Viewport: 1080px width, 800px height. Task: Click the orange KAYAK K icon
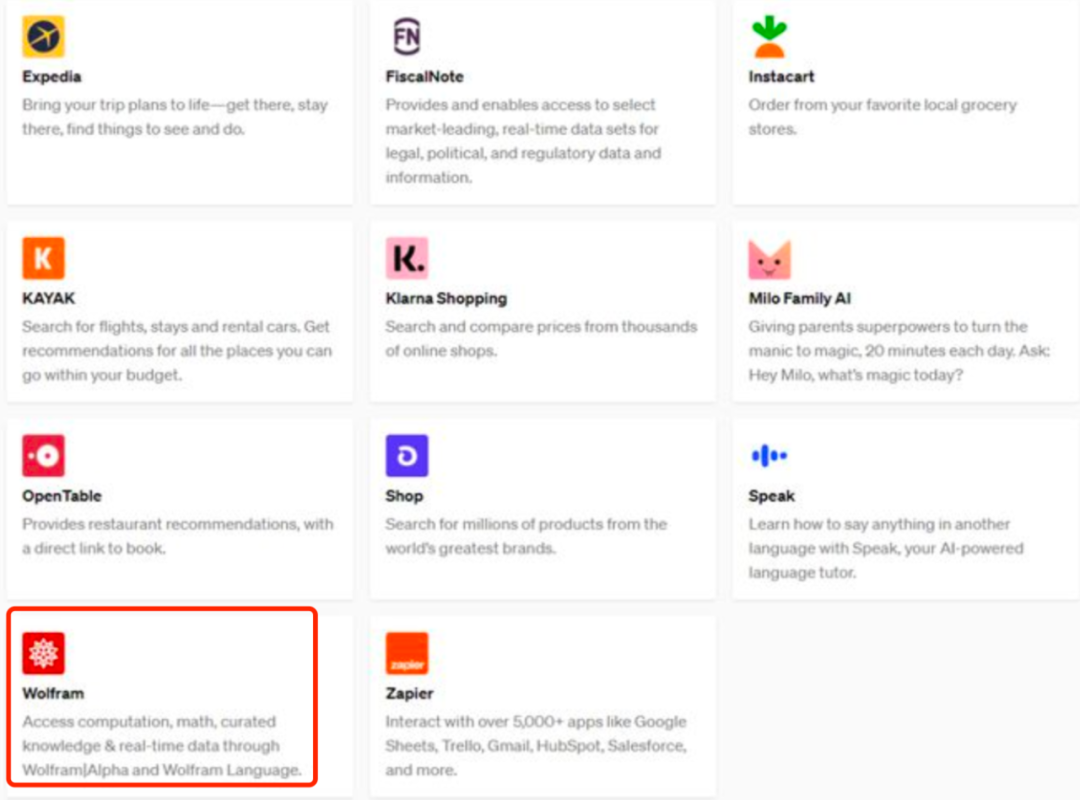[x=43, y=258]
